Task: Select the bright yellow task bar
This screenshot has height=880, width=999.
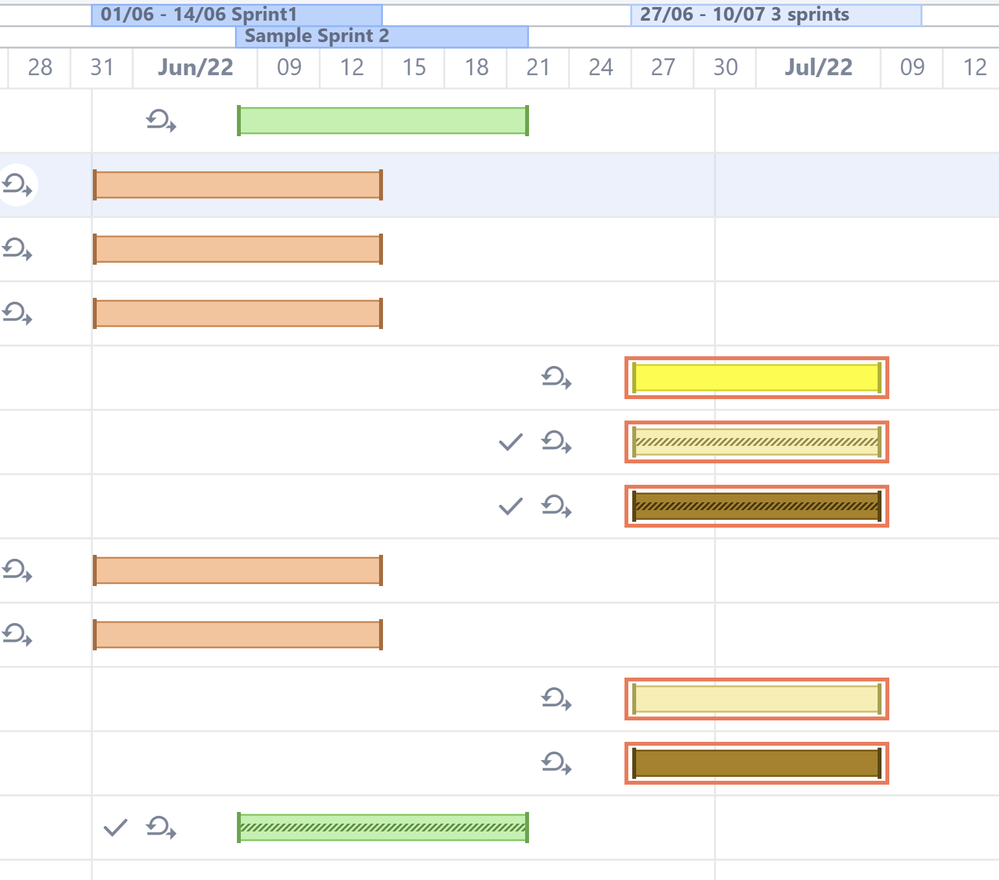Action: [756, 377]
